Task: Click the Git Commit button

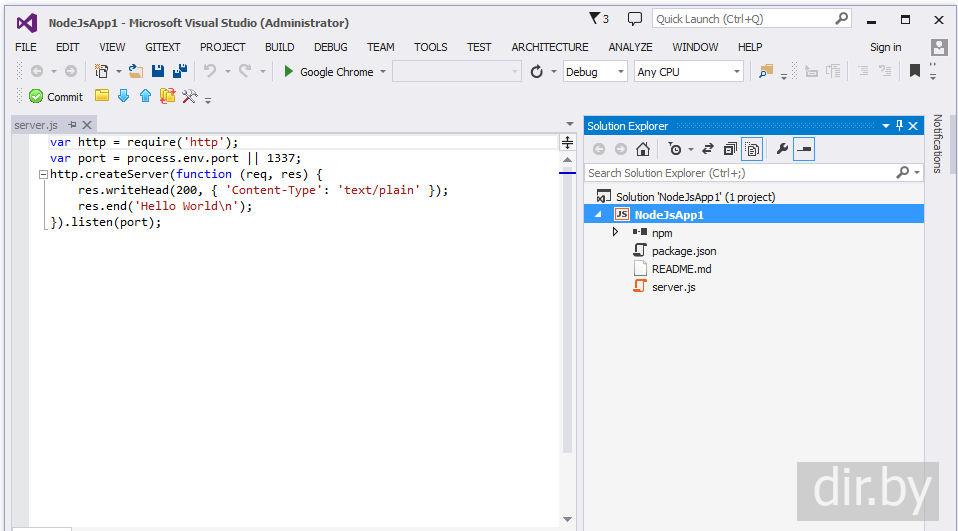Action: [x=56, y=97]
